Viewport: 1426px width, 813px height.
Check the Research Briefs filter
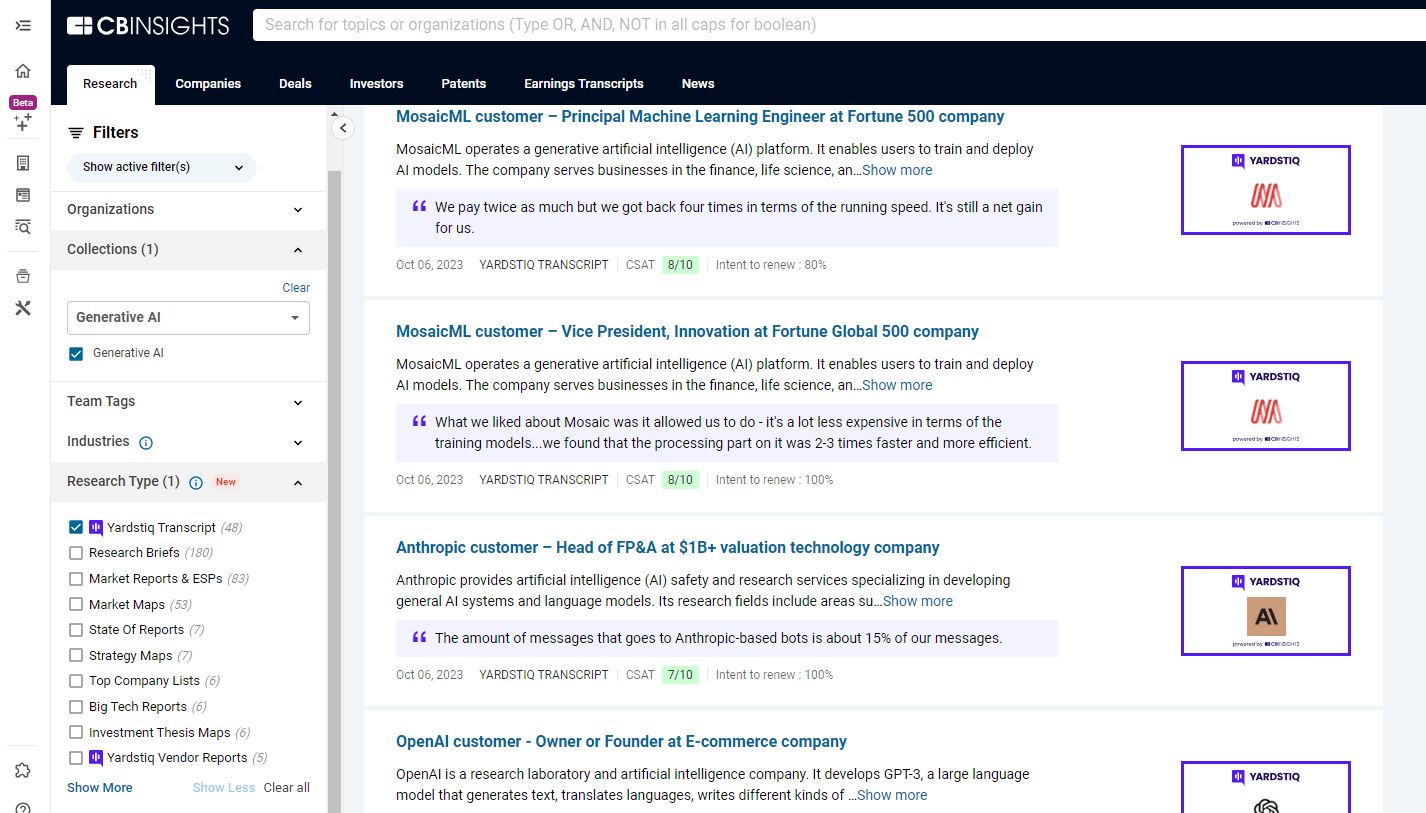point(76,553)
